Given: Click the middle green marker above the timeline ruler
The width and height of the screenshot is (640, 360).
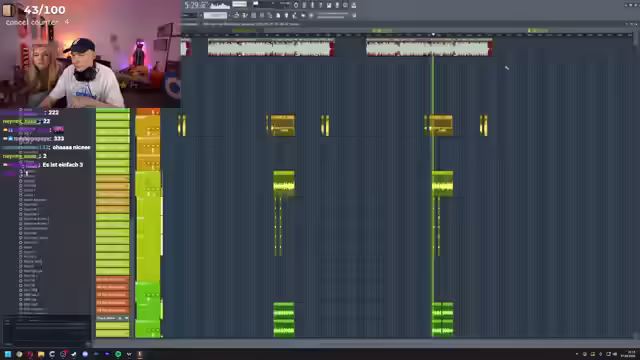Looking at the screenshot, I should pos(382,30).
